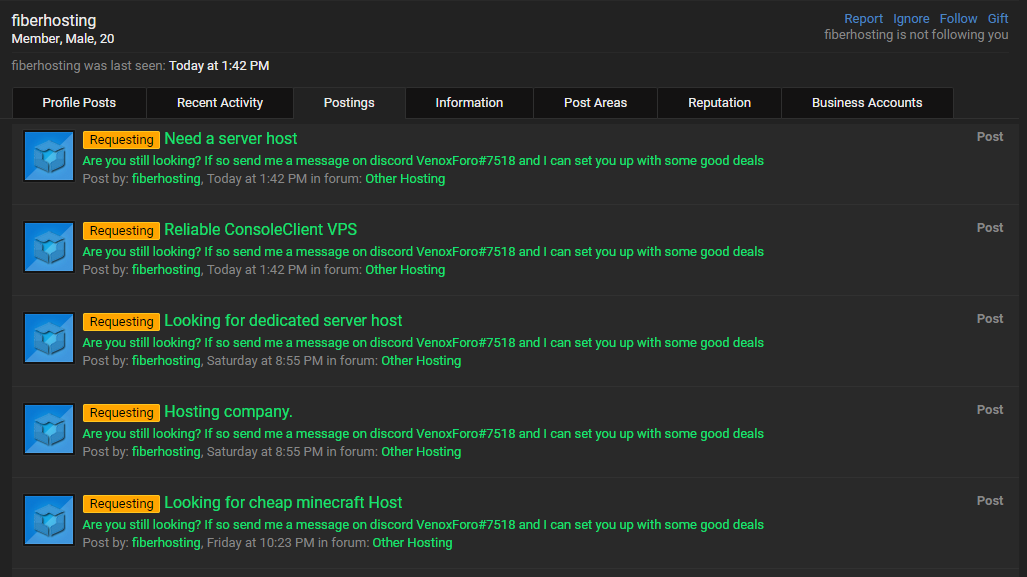Report the fiberhosting user
Viewport: 1027px width, 577px height.
863,19
